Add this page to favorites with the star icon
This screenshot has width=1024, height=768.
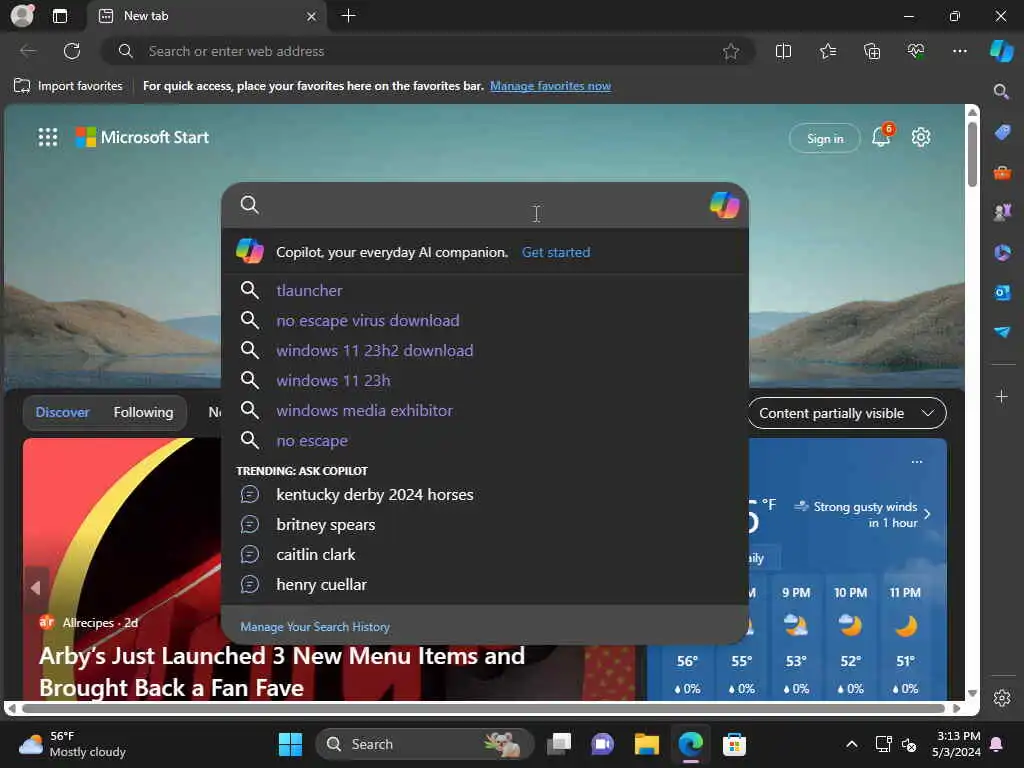pos(731,51)
